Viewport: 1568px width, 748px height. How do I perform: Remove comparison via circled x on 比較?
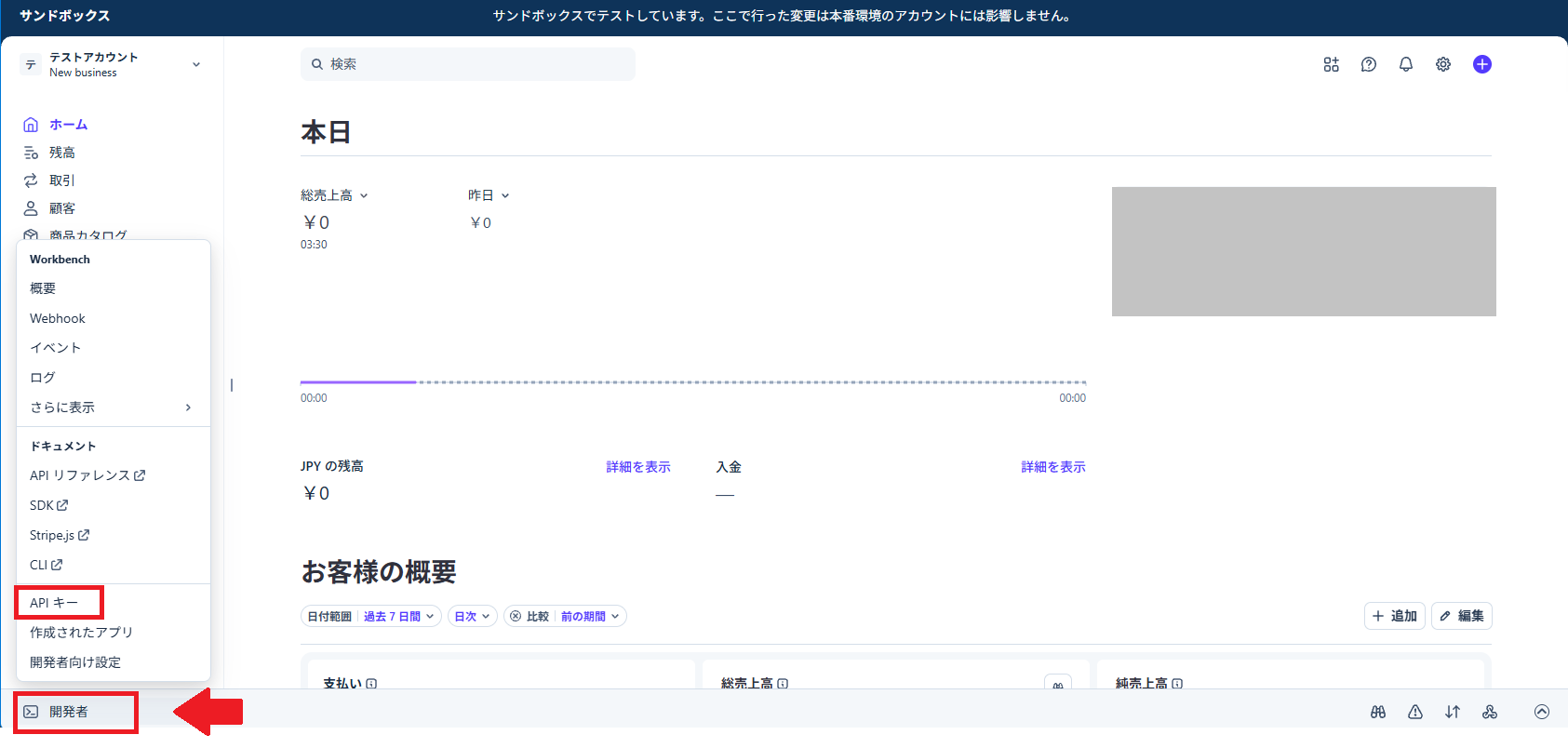[516, 616]
